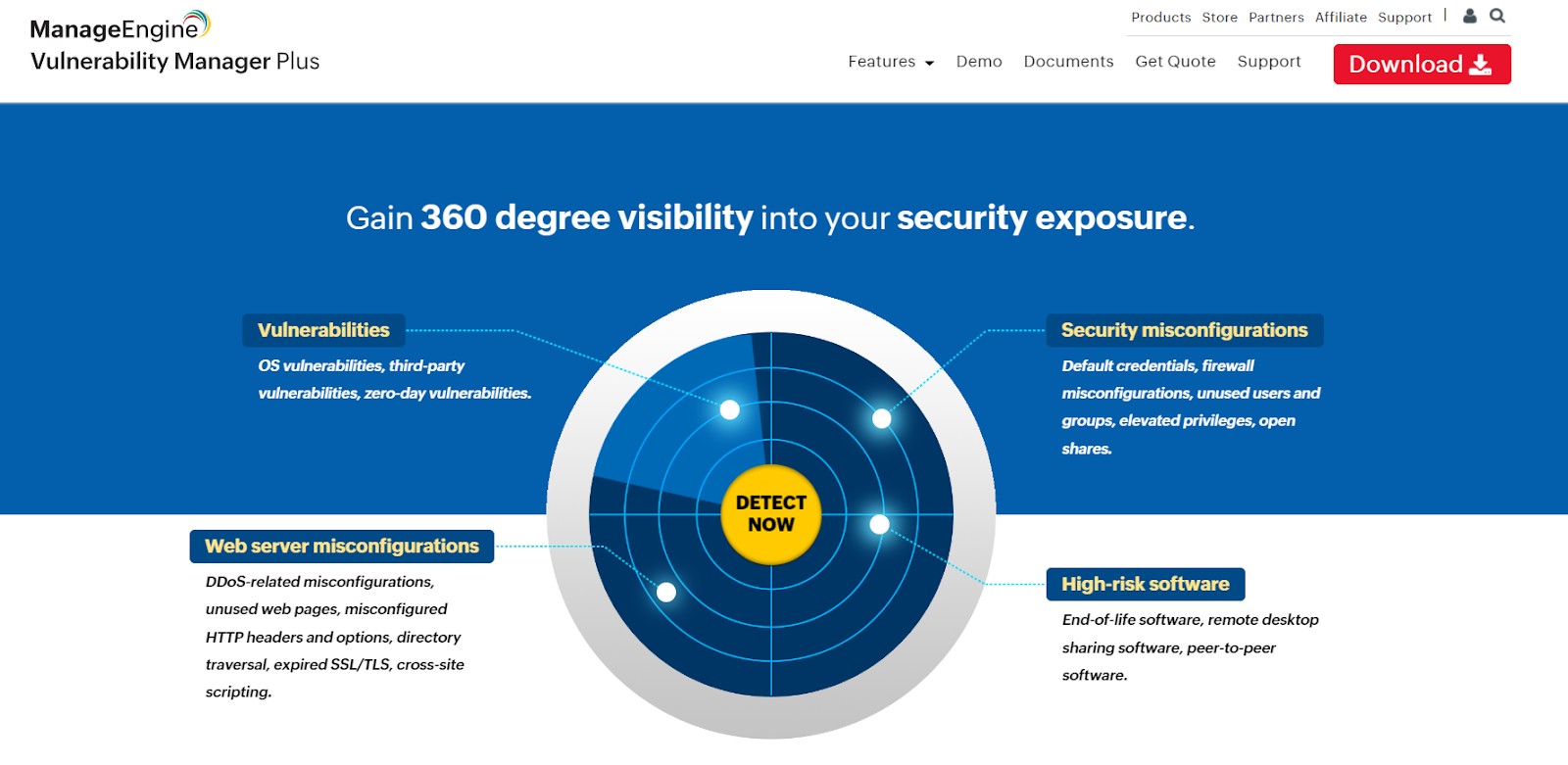Visit the Store link
This screenshot has width=1568, height=765.
(1219, 18)
